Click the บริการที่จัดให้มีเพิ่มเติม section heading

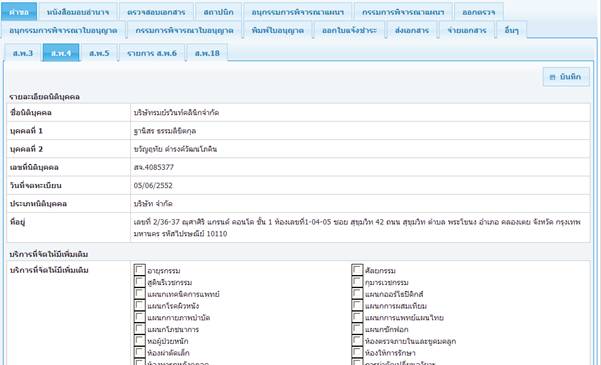click(49, 254)
